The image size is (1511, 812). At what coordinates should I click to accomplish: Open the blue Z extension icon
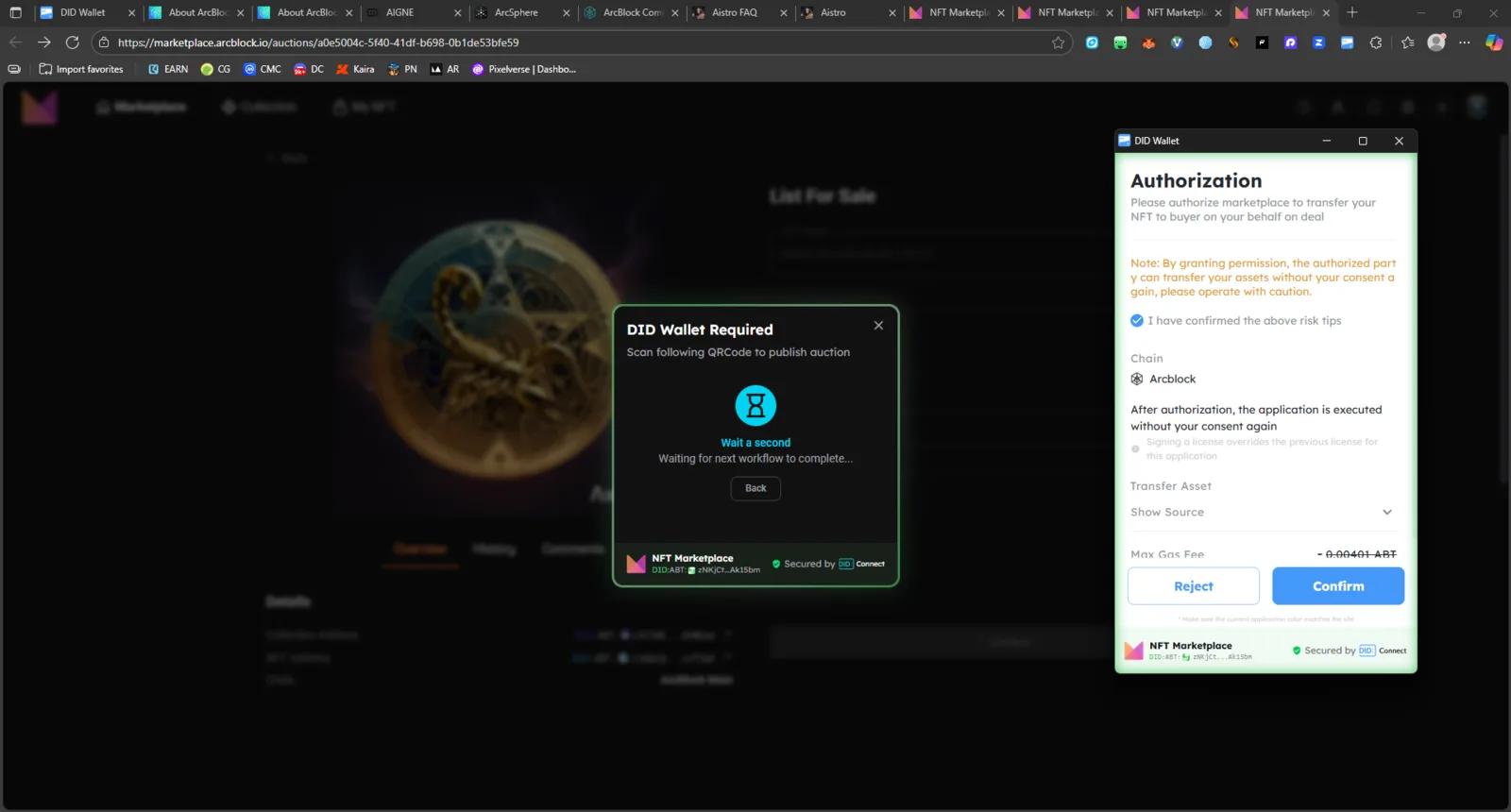(x=1318, y=42)
